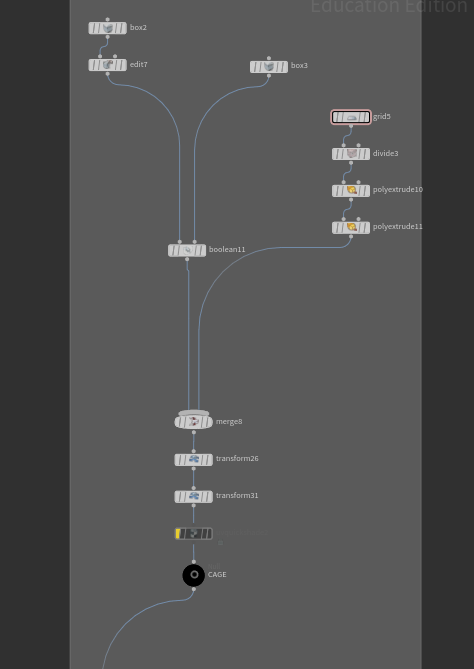The width and height of the screenshot is (474, 669).
Task: Select the merge8 node icon
Action: (x=193, y=422)
